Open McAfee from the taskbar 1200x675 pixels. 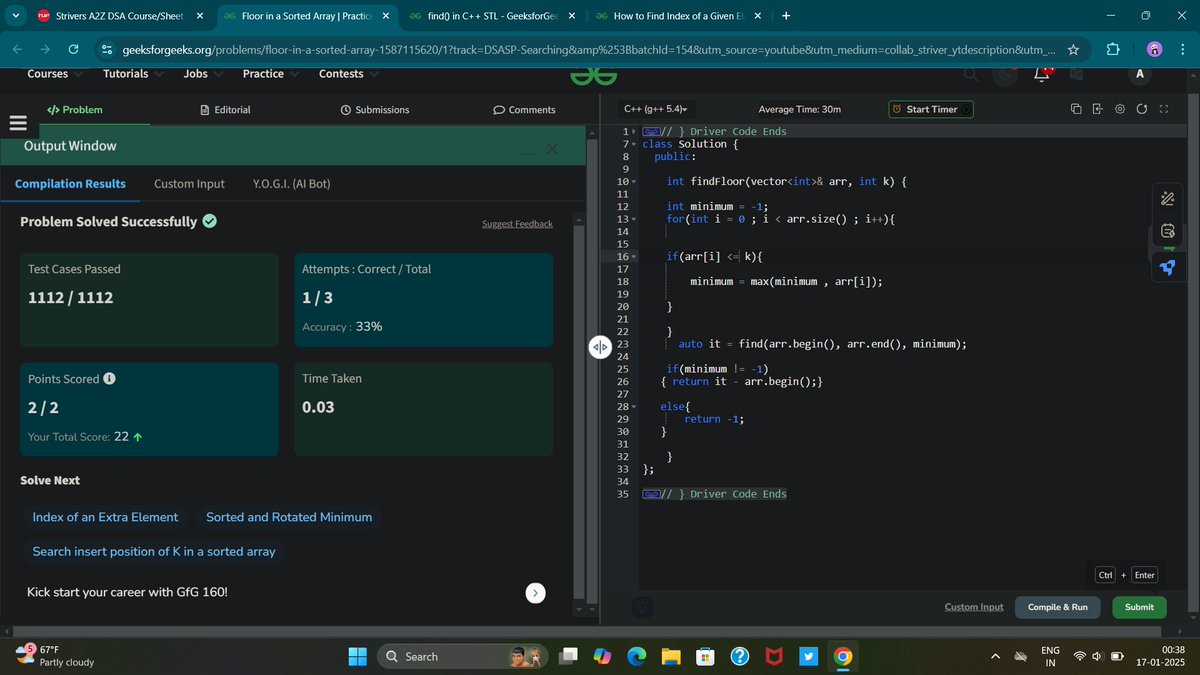point(773,657)
